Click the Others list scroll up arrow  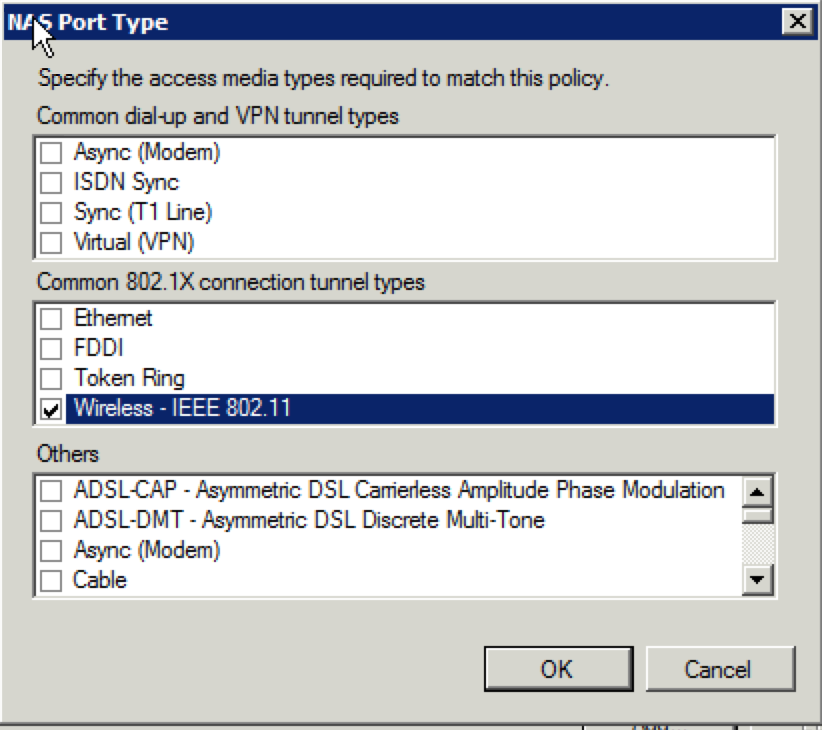tap(757, 492)
